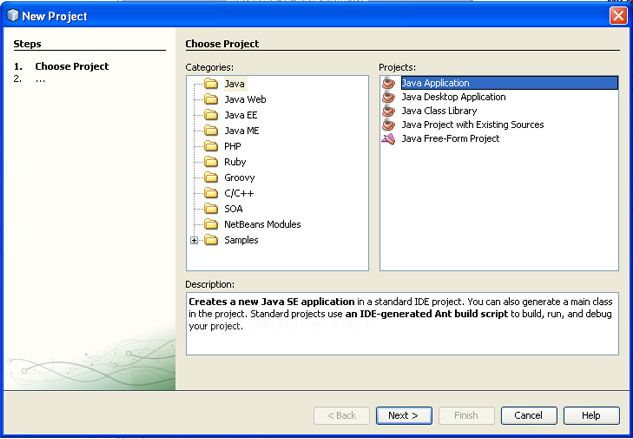The height and width of the screenshot is (439, 633).
Task: Click the Java Project with Existing Sources icon
Action: click(388, 124)
